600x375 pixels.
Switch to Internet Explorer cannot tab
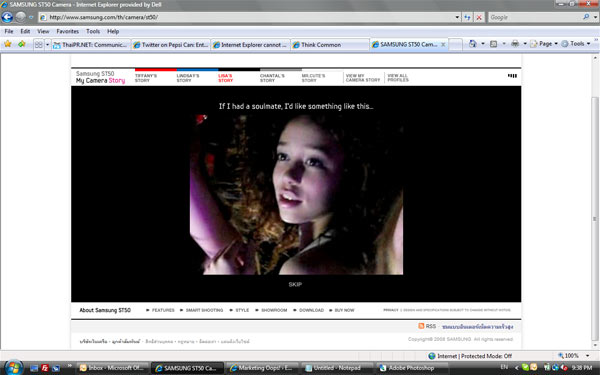coord(251,45)
